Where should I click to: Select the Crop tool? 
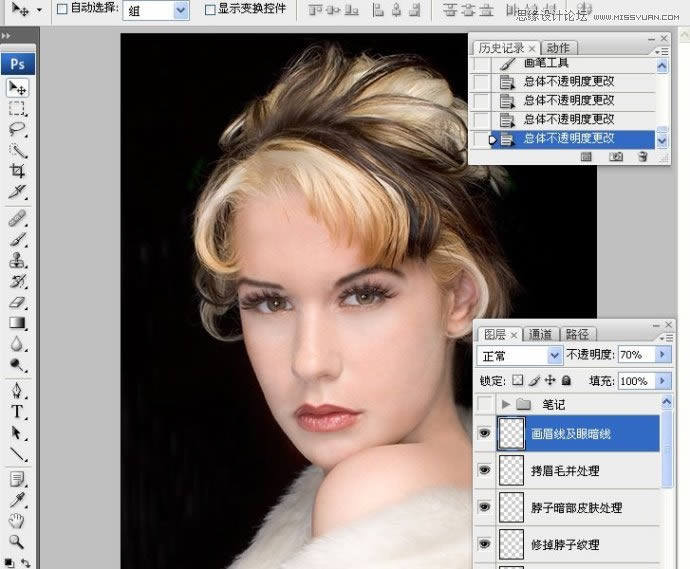[18, 170]
